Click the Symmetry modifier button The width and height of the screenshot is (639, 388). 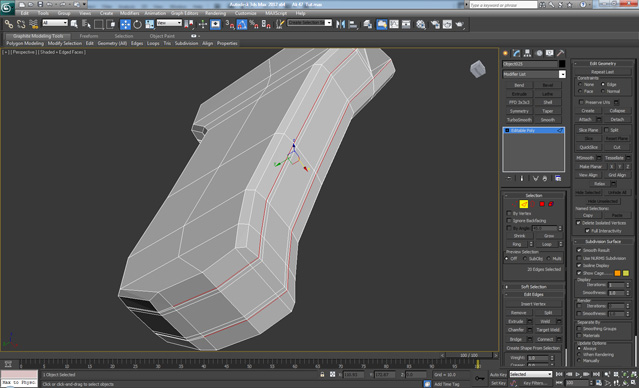coord(519,111)
